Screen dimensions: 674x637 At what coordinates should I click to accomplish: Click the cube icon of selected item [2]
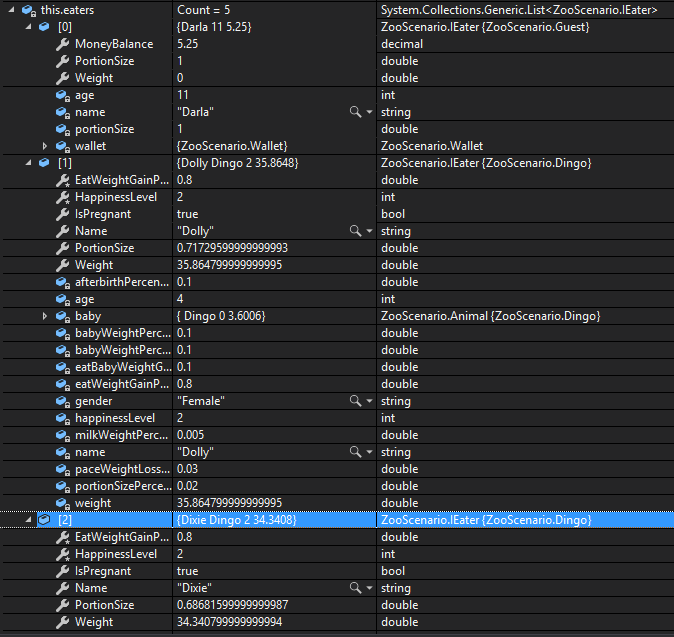pyautogui.click(x=44, y=520)
